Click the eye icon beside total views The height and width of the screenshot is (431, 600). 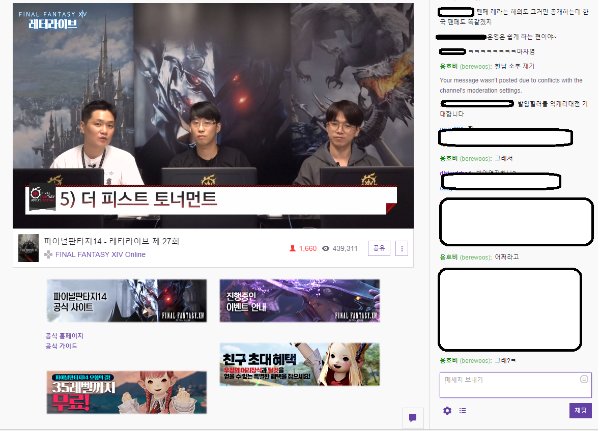coord(326,248)
